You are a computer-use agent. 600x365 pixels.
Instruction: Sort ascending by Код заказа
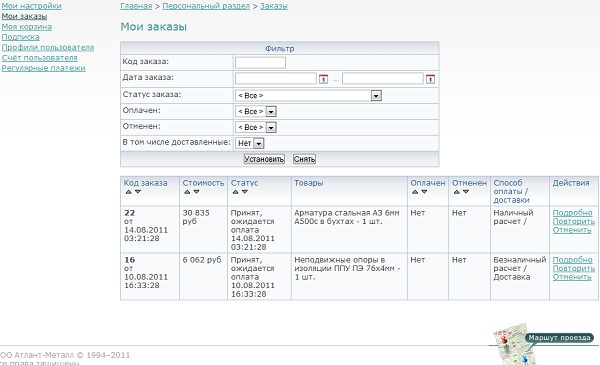(x=129, y=192)
